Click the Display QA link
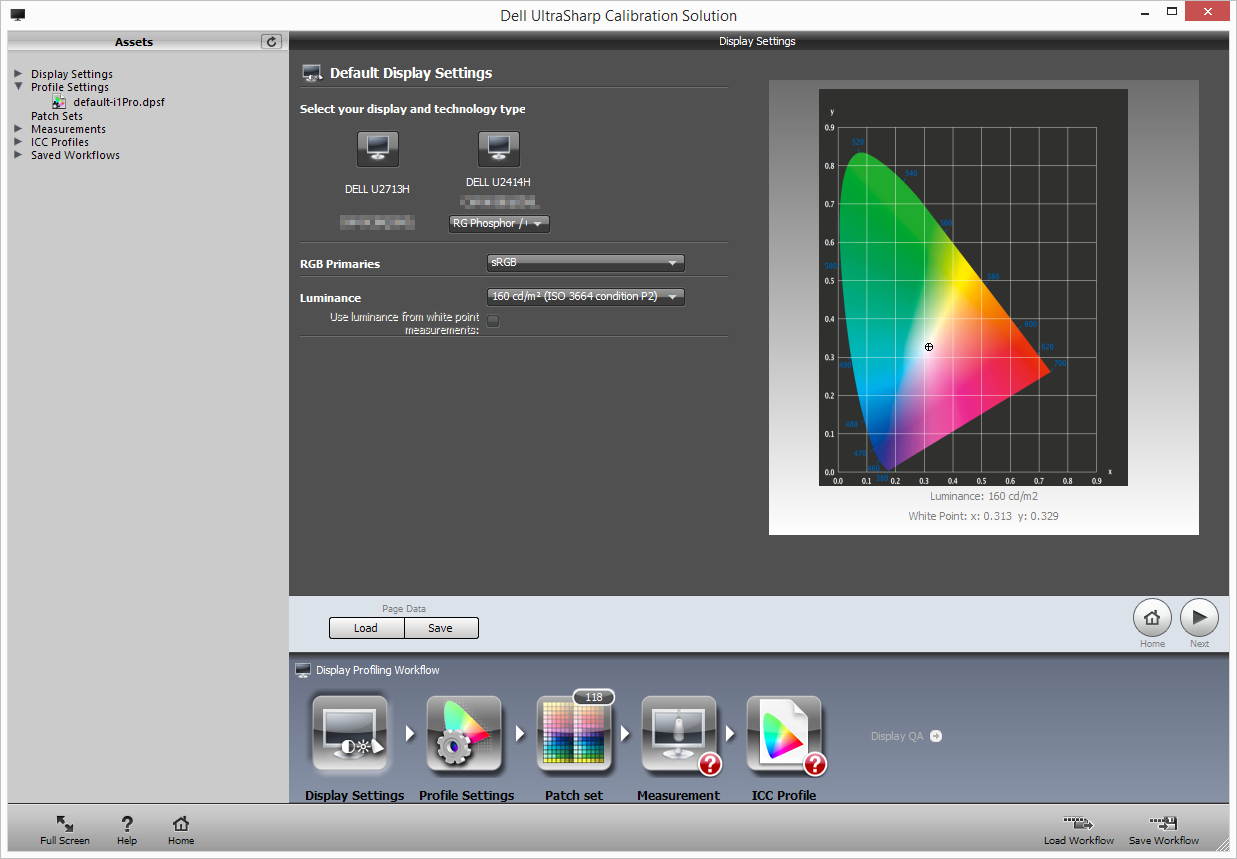 point(897,736)
